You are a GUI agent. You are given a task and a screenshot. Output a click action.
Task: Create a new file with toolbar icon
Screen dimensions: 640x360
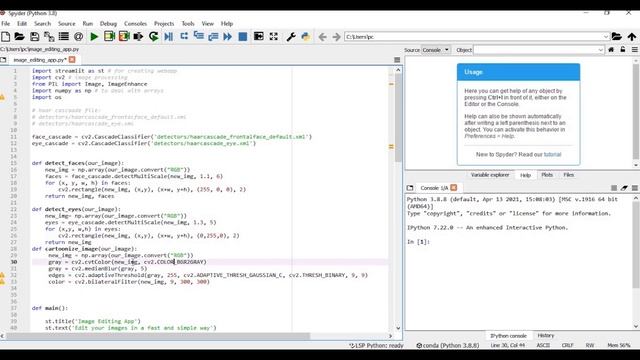(6, 37)
